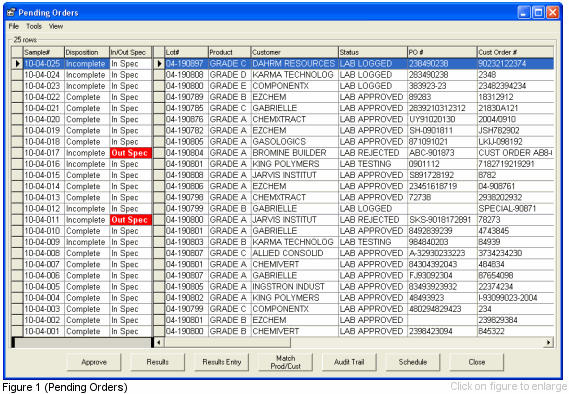Click KARMA TECHNOLOG cell in GRADE D row
Viewport: 569px width, 394px height.
pyautogui.click(x=294, y=75)
